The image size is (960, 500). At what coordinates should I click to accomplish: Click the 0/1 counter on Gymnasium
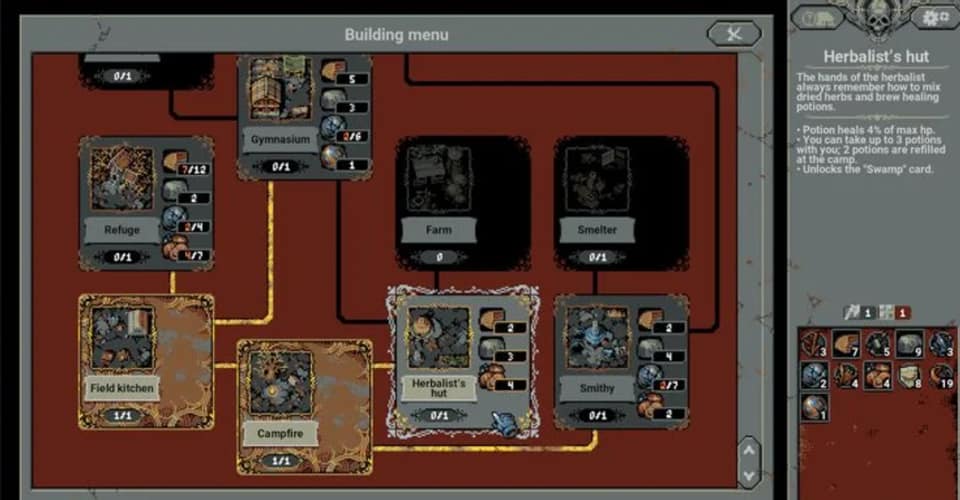[280, 166]
